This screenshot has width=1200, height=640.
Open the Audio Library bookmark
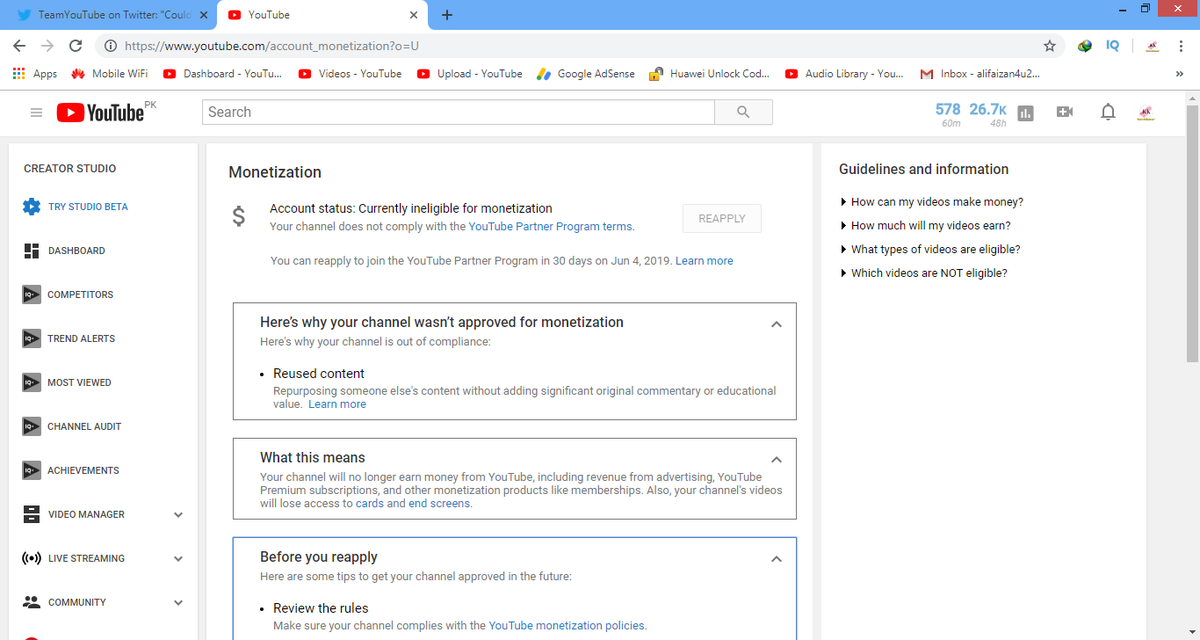coord(844,73)
